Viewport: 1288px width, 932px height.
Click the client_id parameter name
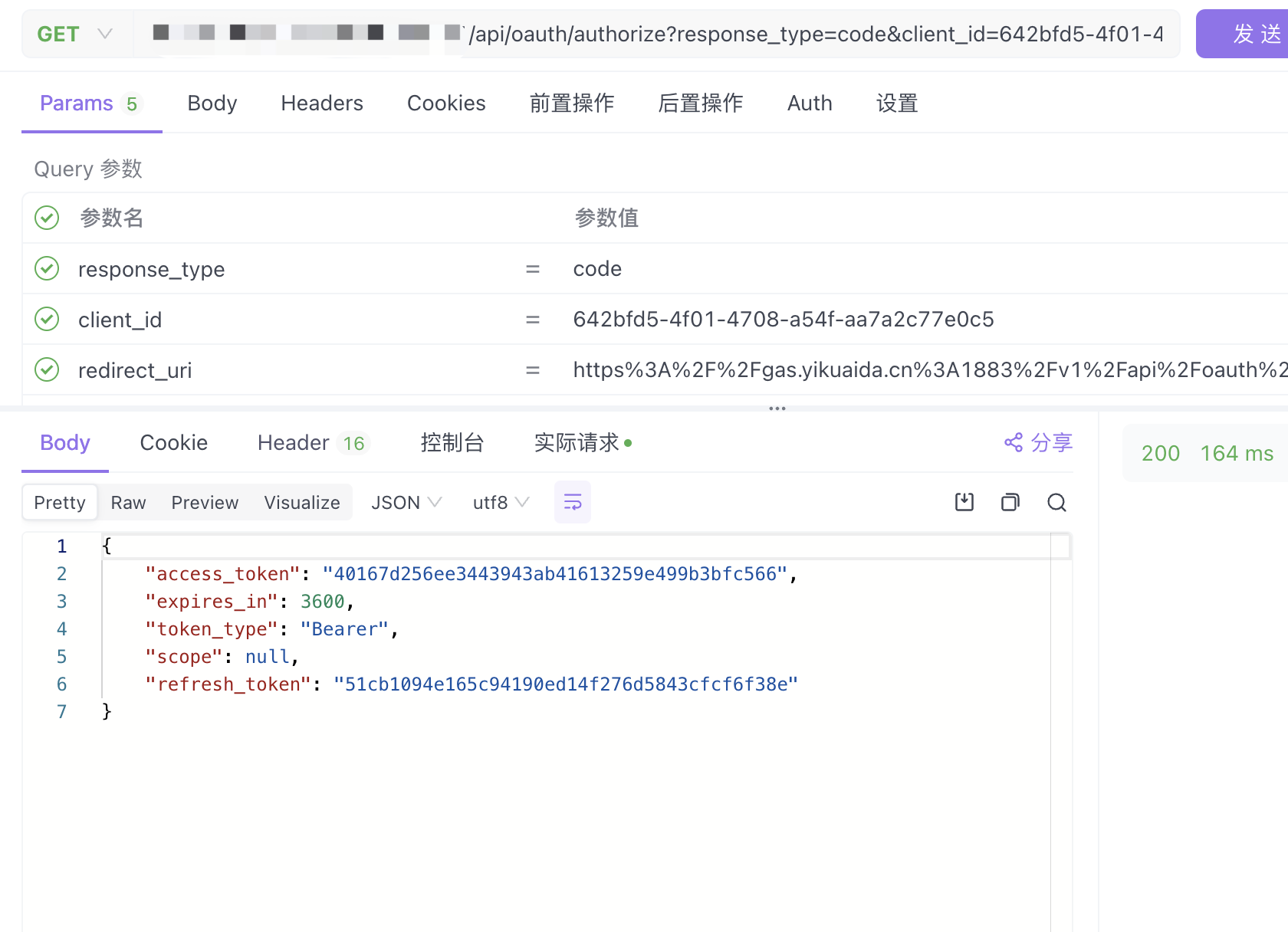point(120,320)
